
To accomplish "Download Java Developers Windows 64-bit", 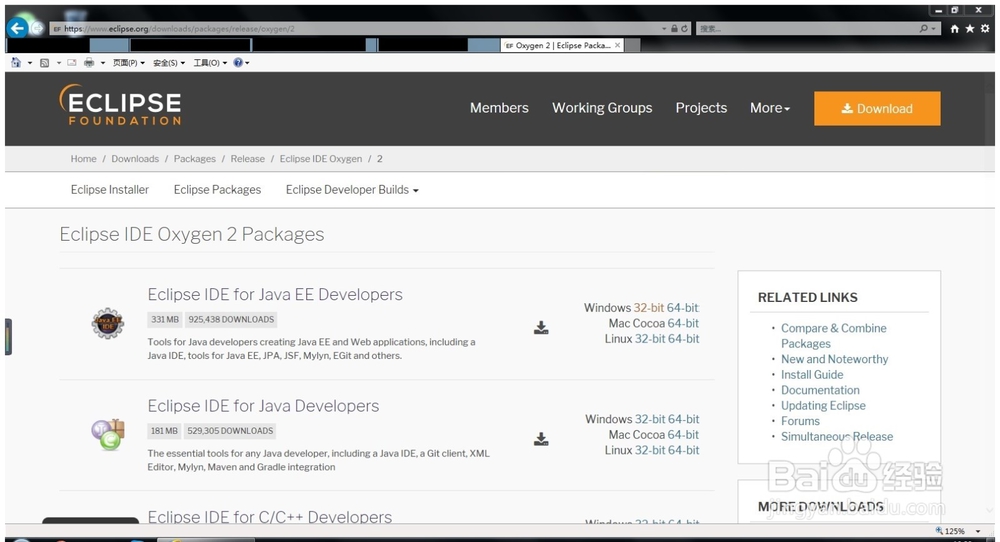I will pyautogui.click(x=684, y=419).
